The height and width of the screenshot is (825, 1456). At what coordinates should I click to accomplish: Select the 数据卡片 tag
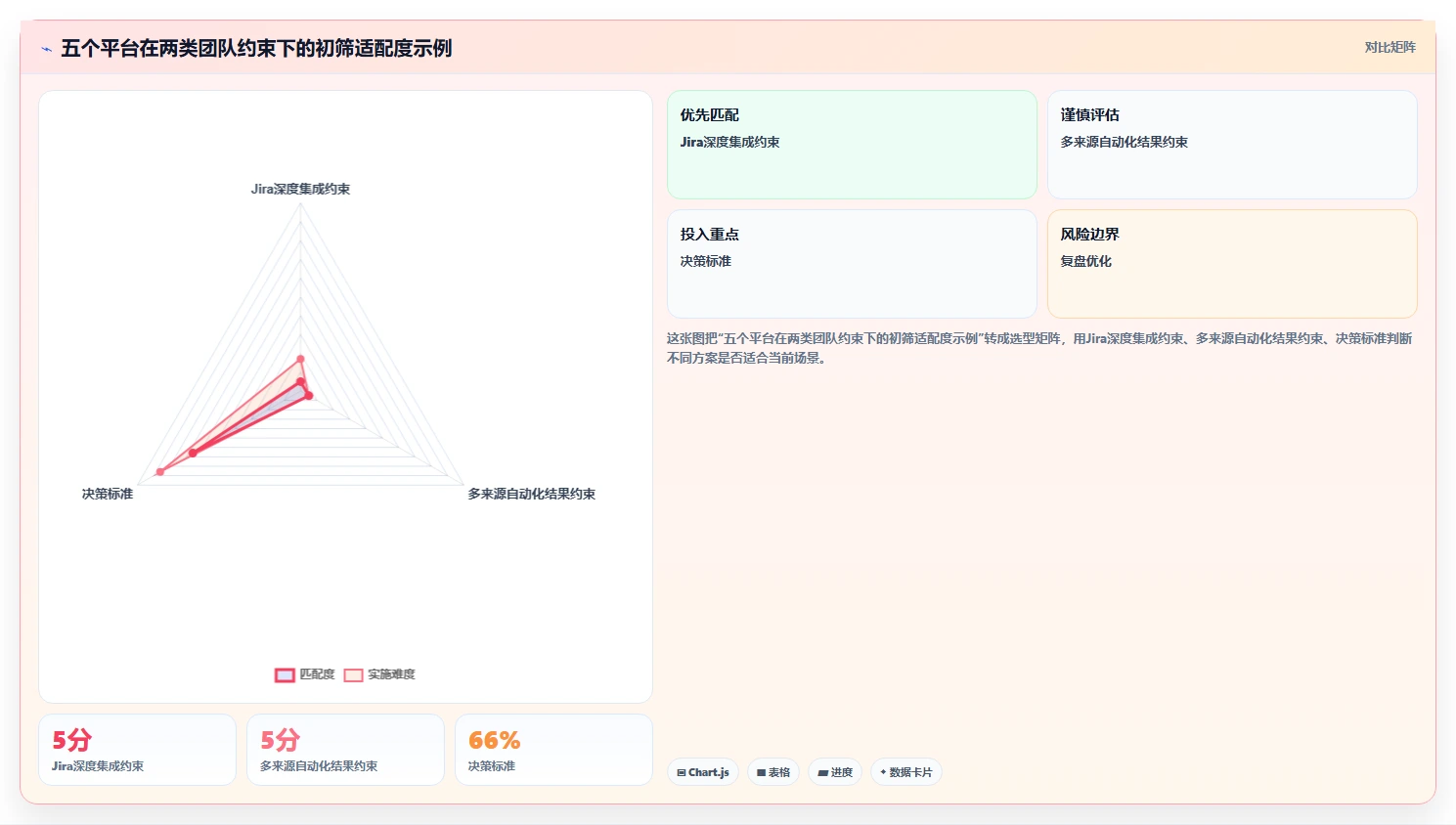point(906,772)
